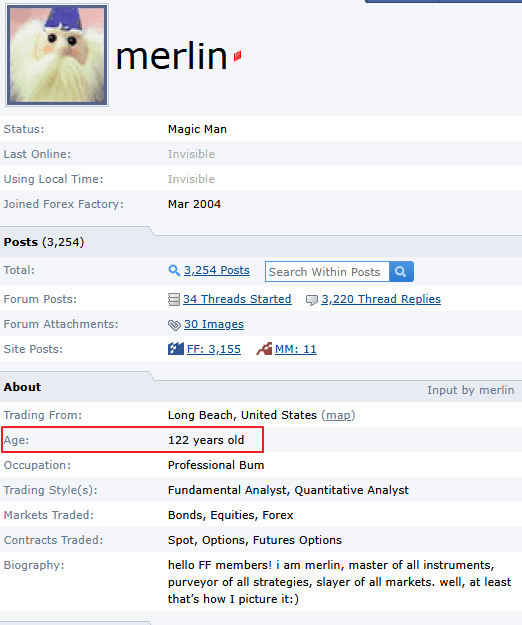The height and width of the screenshot is (625, 522).
Task: Click the blue search button icon
Action: pos(401,272)
